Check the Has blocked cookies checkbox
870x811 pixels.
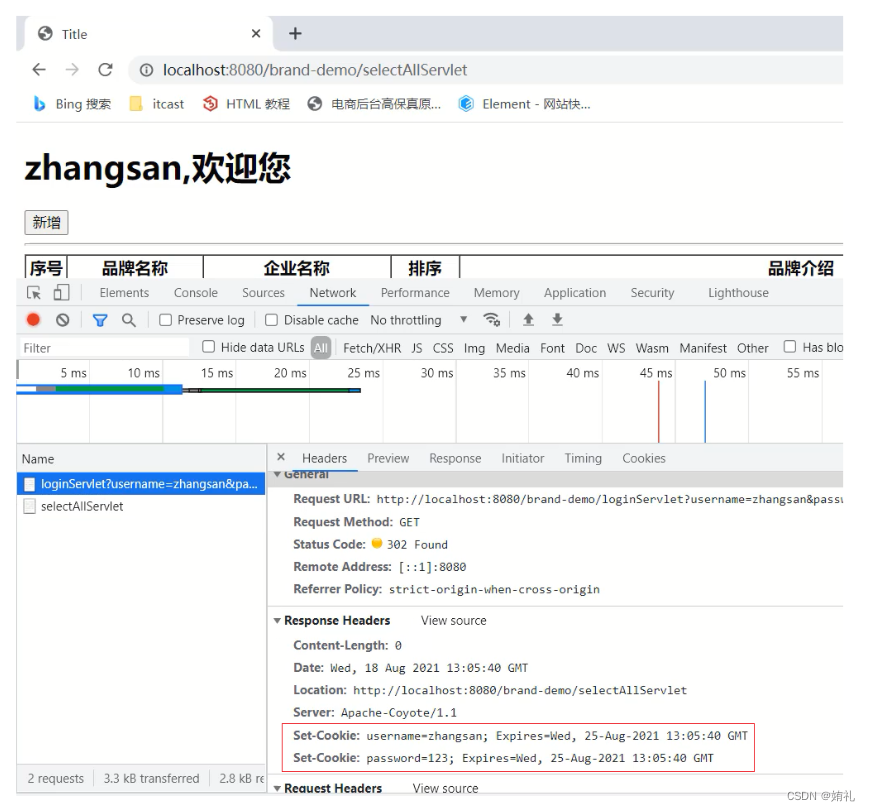[x=790, y=347]
